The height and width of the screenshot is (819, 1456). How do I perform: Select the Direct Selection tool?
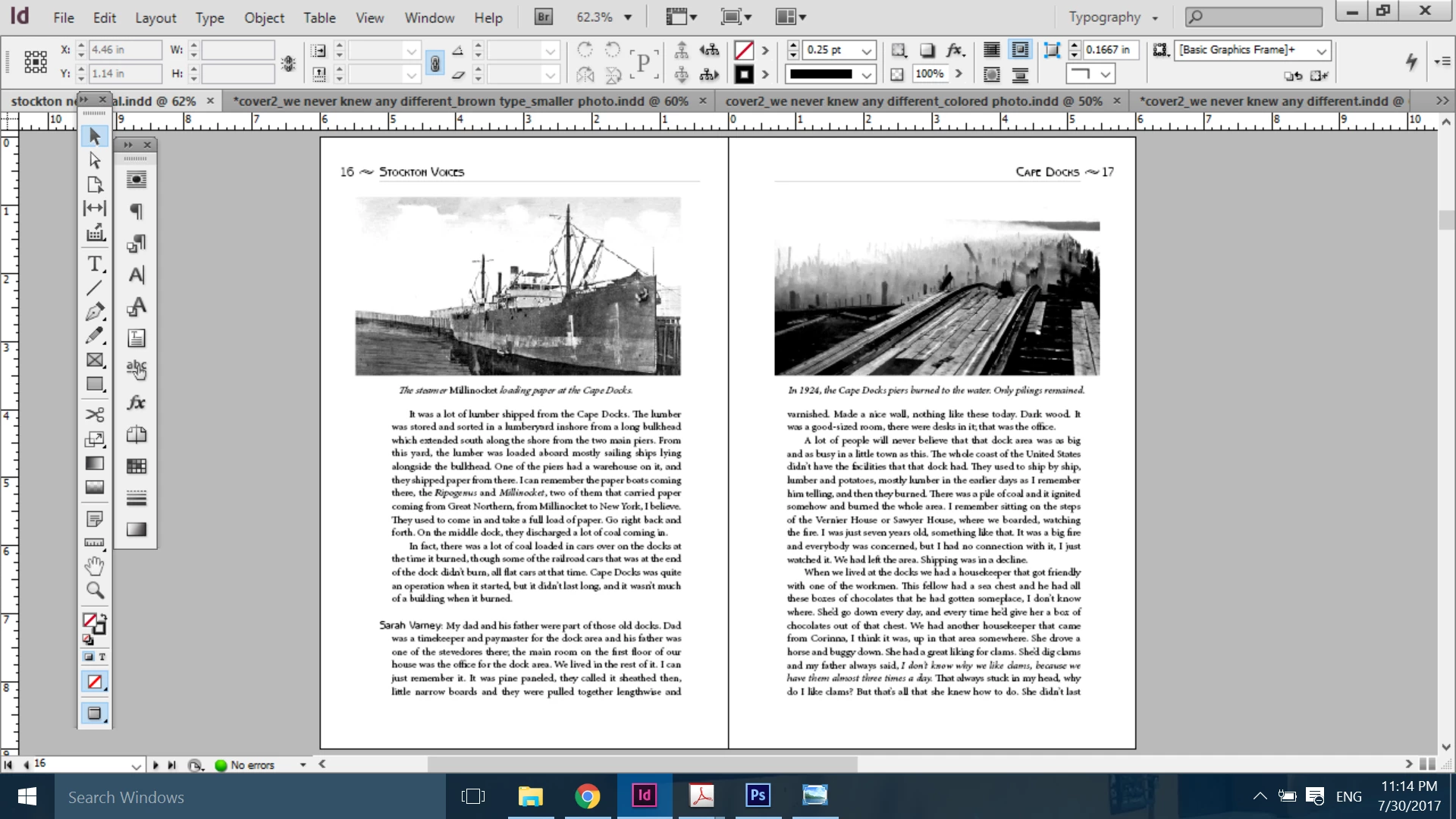tap(94, 160)
